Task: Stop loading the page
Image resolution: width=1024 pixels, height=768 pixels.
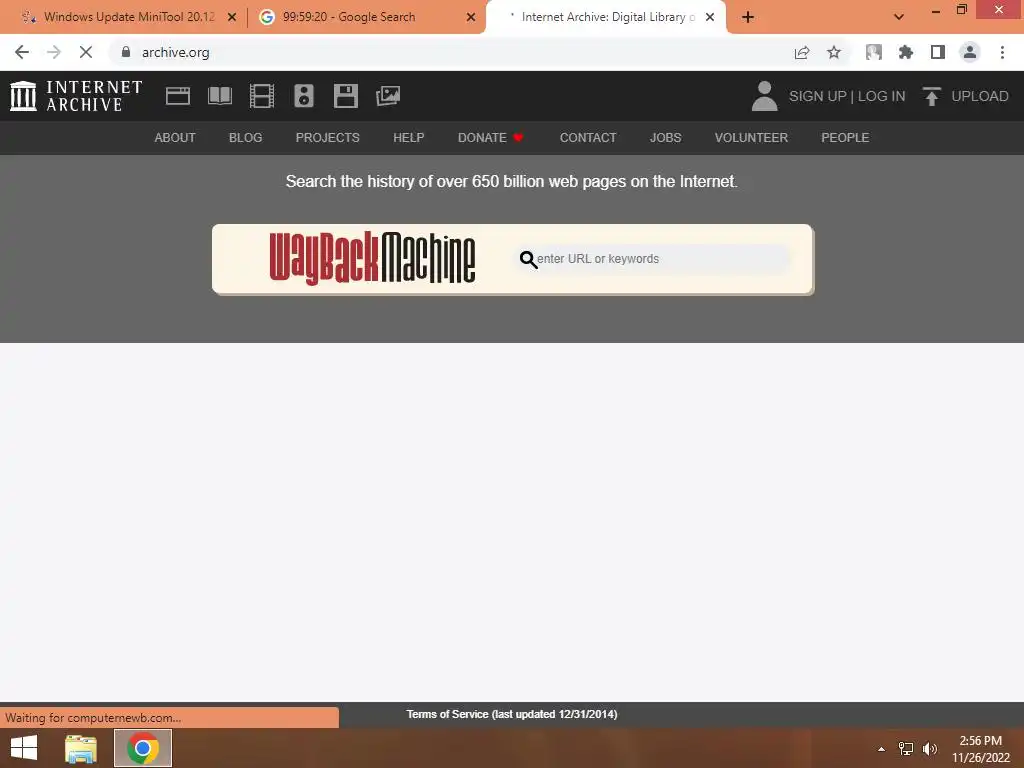Action: pyautogui.click(x=86, y=52)
